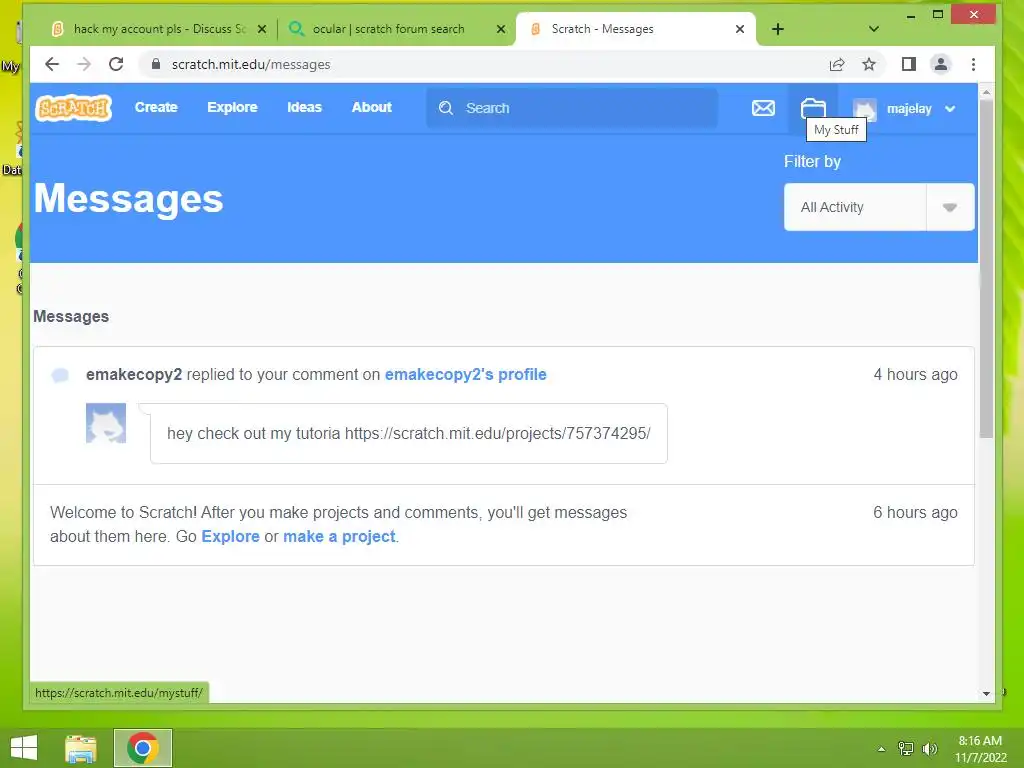Click the 4 hours ago timestamp

(x=916, y=374)
